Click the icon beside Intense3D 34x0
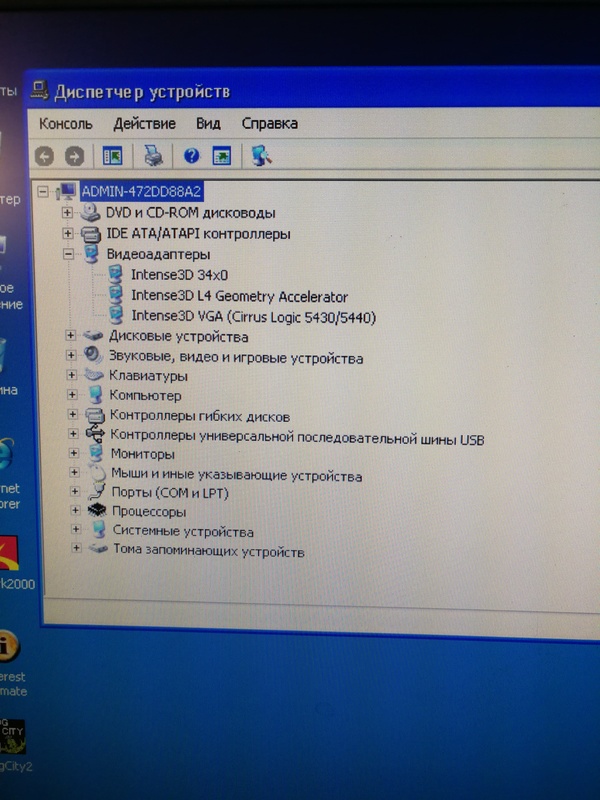 pyautogui.click(x=116, y=274)
